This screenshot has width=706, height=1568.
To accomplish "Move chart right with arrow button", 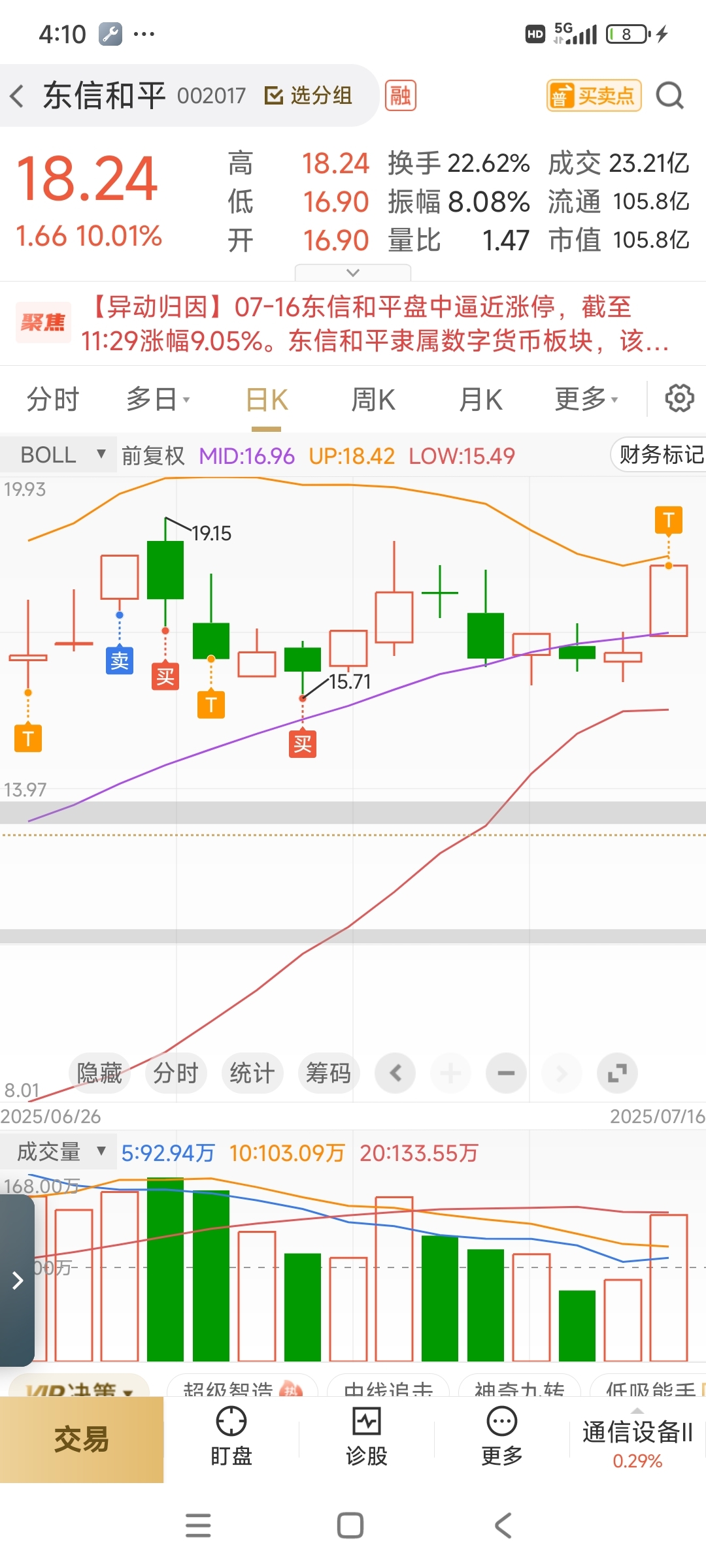I will pyautogui.click(x=562, y=1073).
